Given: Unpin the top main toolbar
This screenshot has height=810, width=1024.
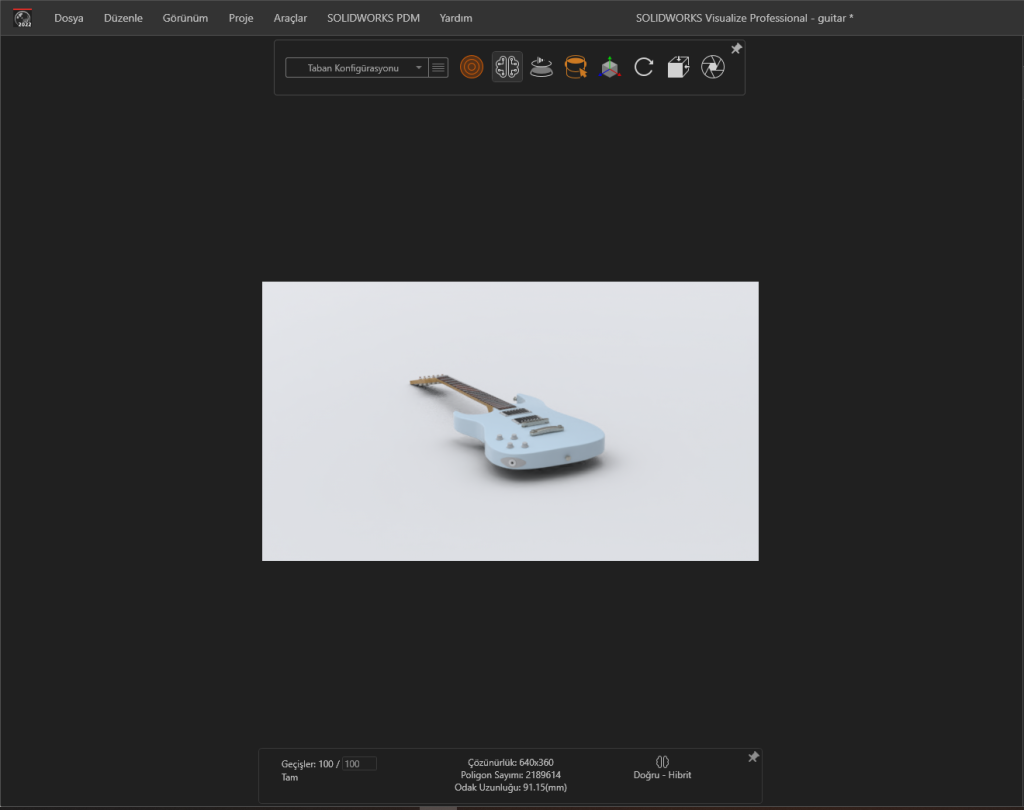Looking at the screenshot, I should 737,49.
